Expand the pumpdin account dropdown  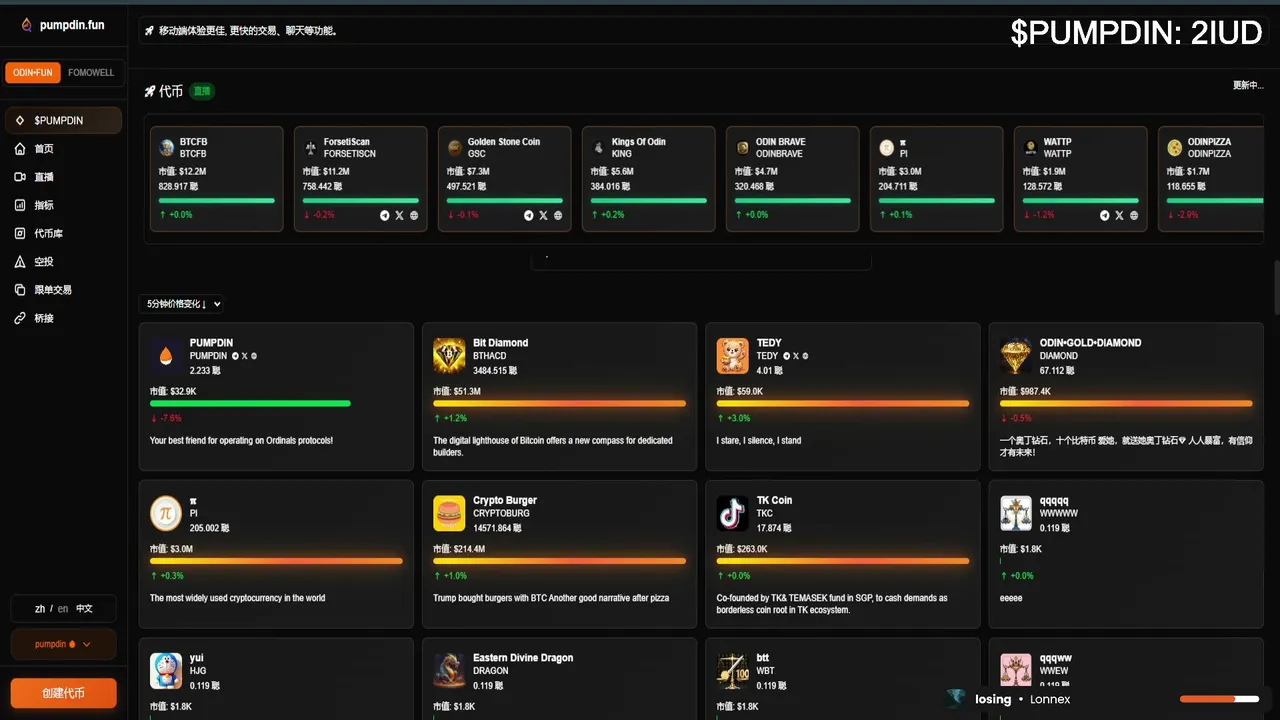pyautogui.click(x=63, y=644)
